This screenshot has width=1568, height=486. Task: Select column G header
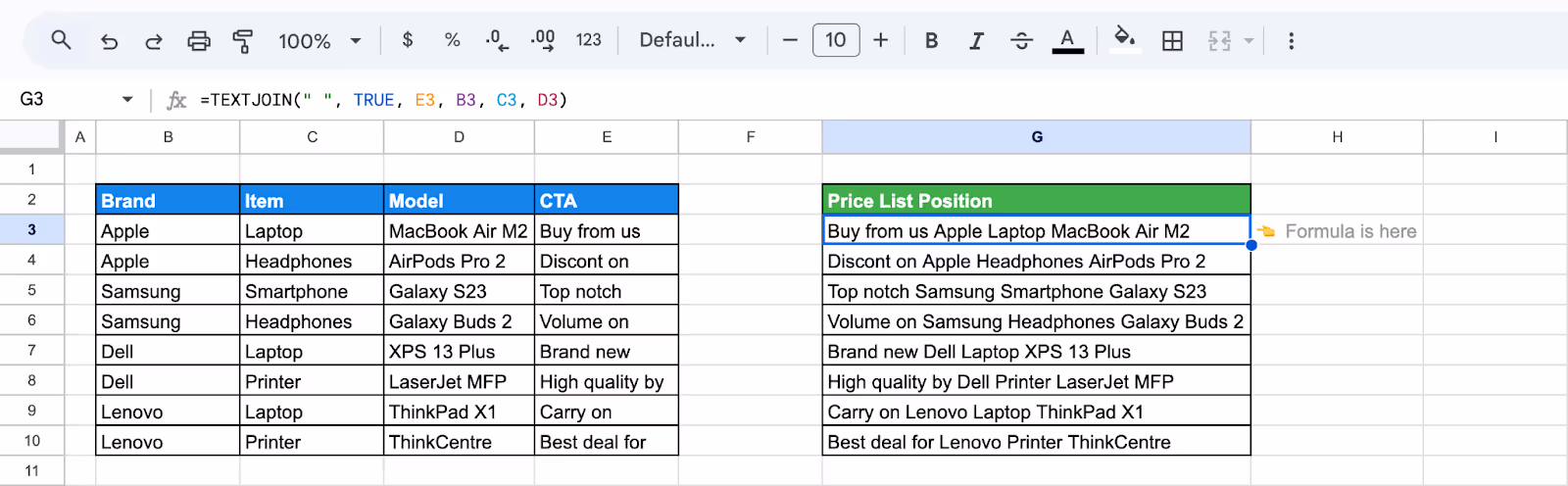1037,137
